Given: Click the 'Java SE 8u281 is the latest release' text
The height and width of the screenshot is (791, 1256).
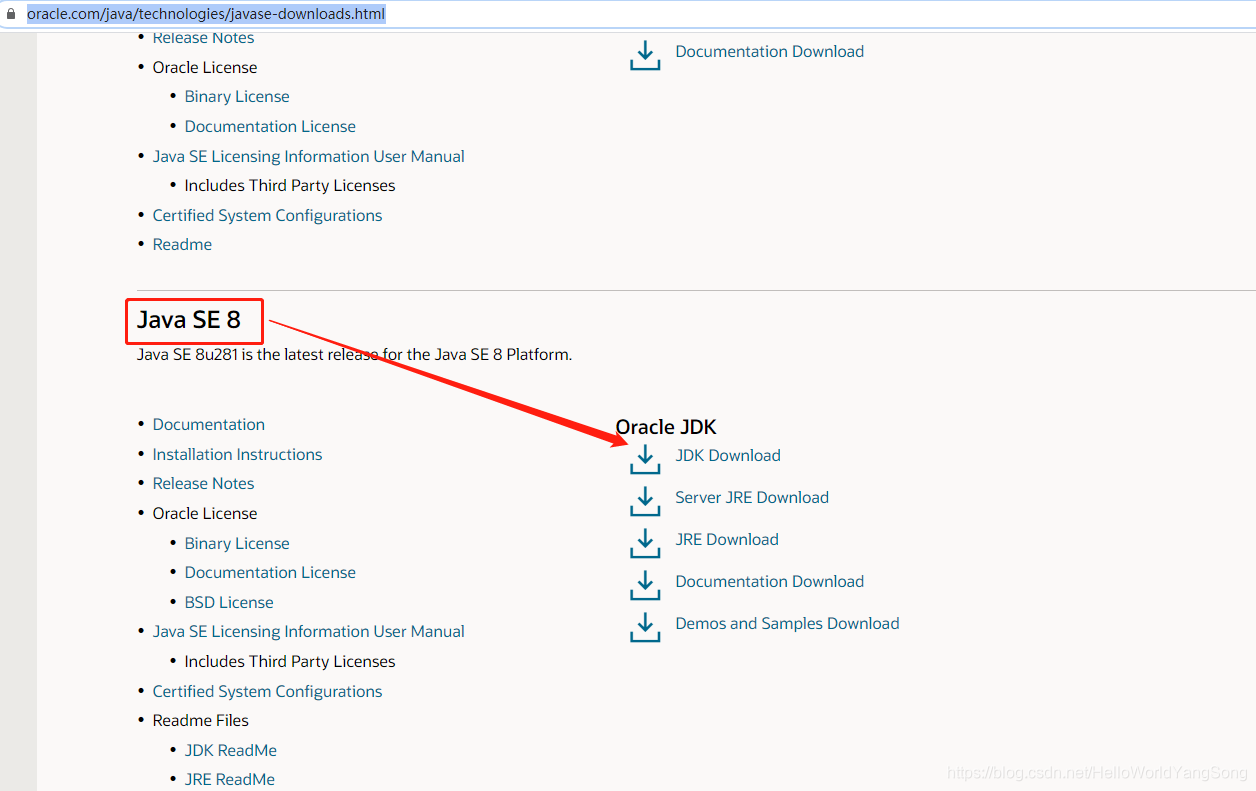Looking at the screenshot, I should (x=354, y=354).
